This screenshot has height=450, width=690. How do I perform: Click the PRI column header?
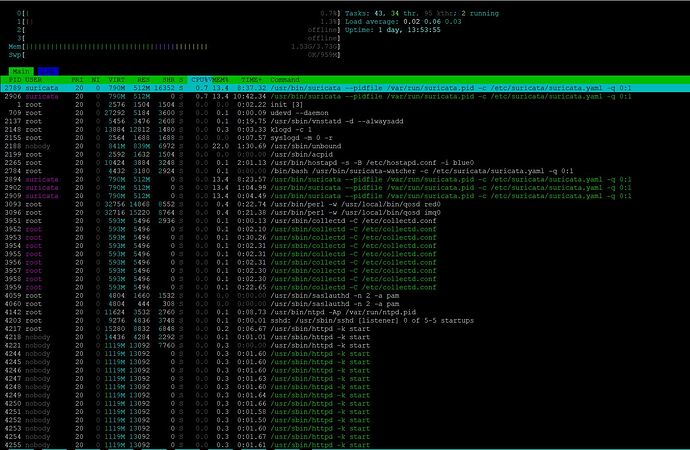point(77,80)
